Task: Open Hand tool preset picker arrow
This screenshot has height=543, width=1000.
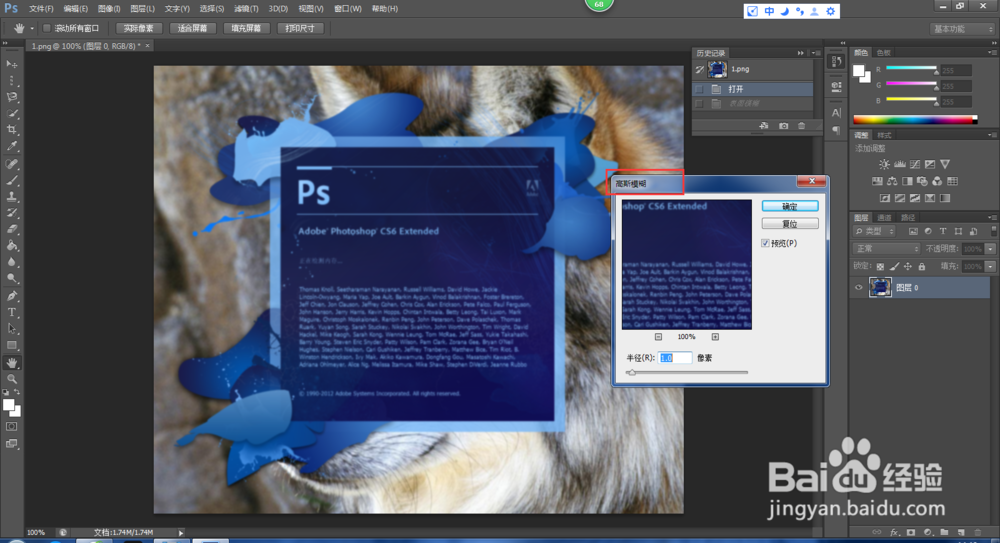Action: pos(32,29)
